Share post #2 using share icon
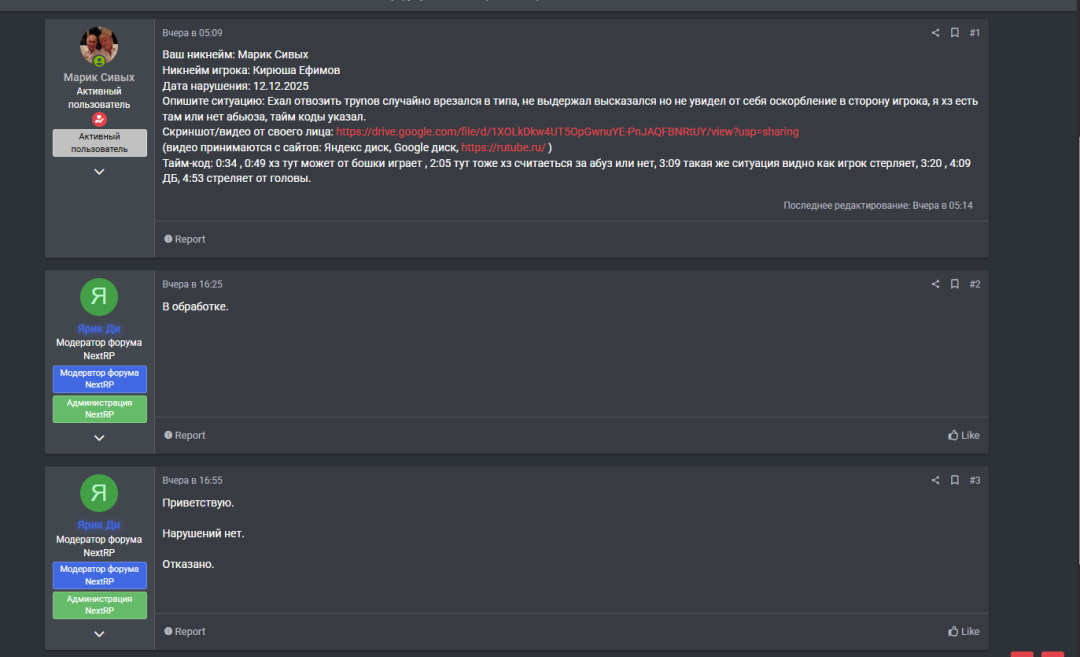Screen dimensions: 1080x657 936,284
